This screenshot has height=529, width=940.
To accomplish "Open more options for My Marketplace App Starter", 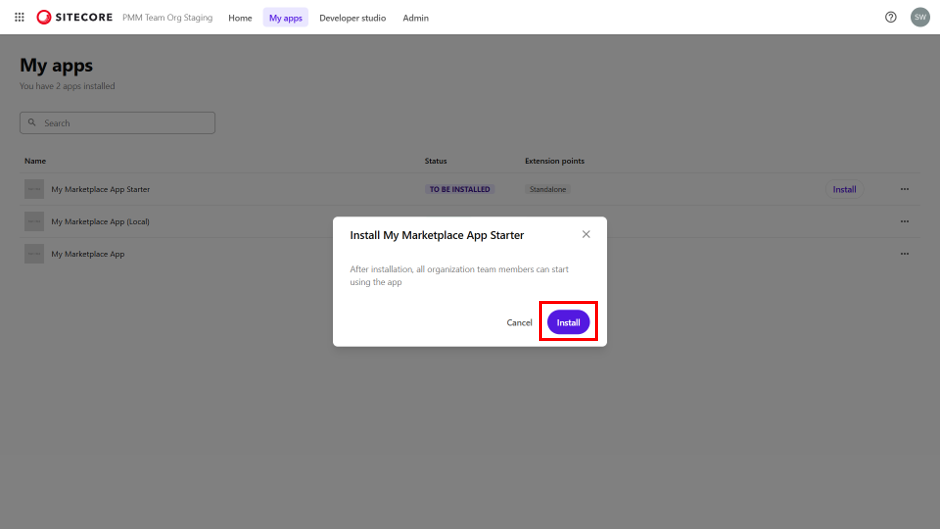I will (x=905, y=190).
